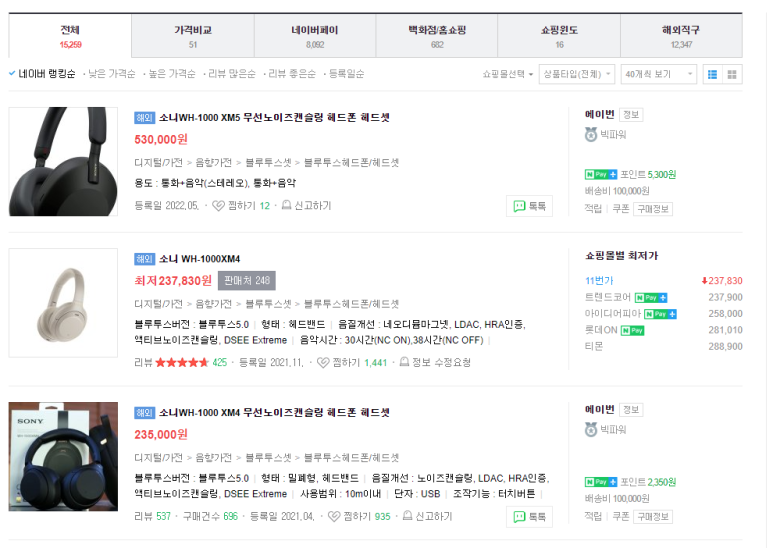Switch to list view icon

[x=712, y=74]
